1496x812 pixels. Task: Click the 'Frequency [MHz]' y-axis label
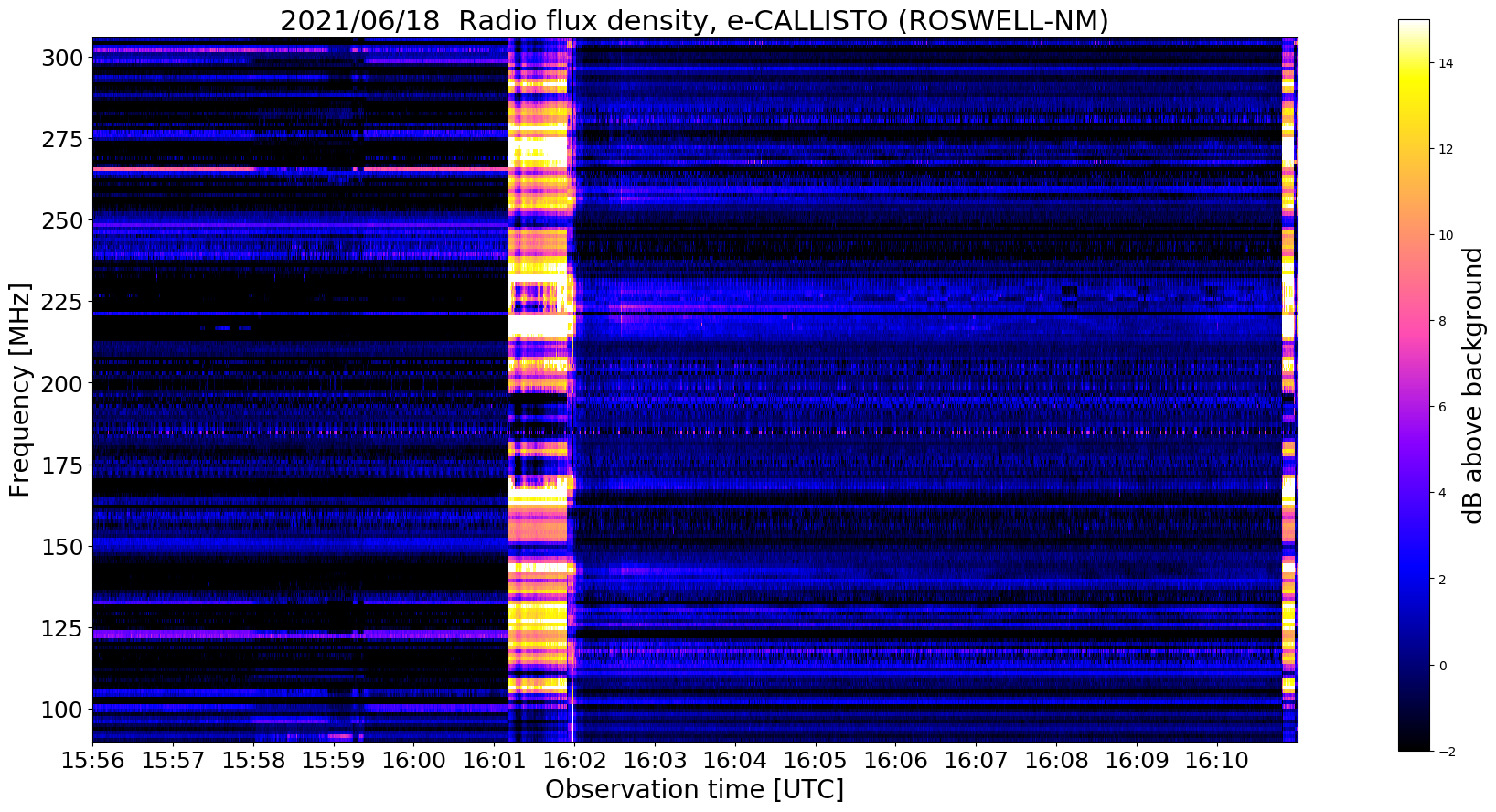20,390
